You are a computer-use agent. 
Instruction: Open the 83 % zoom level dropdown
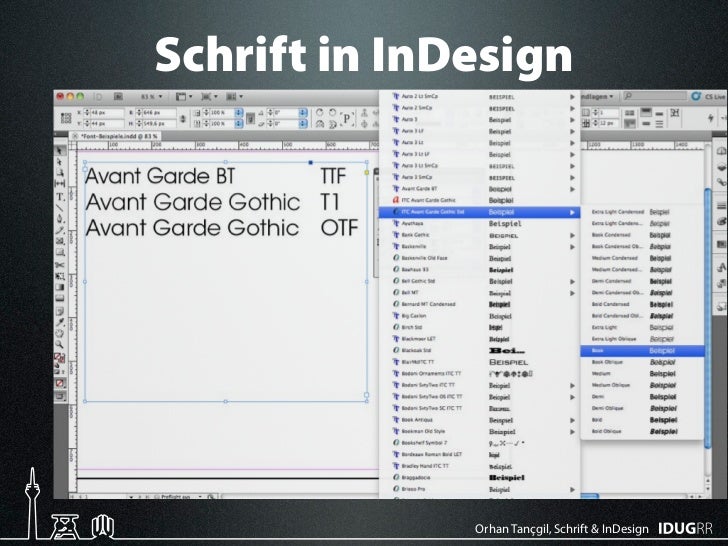(151, 97)
